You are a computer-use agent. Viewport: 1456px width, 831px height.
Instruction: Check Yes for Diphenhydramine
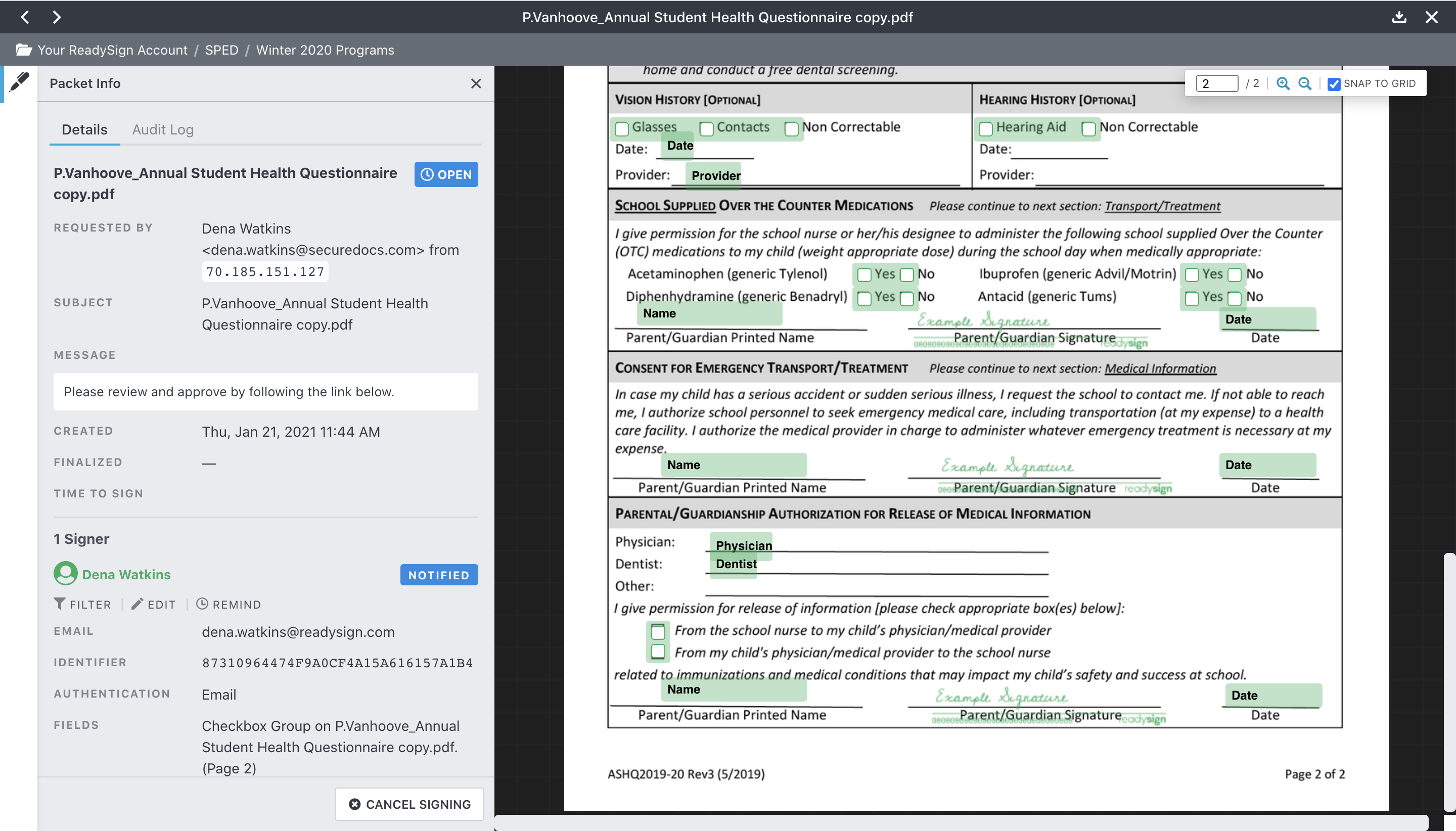(x=864, y=299)
